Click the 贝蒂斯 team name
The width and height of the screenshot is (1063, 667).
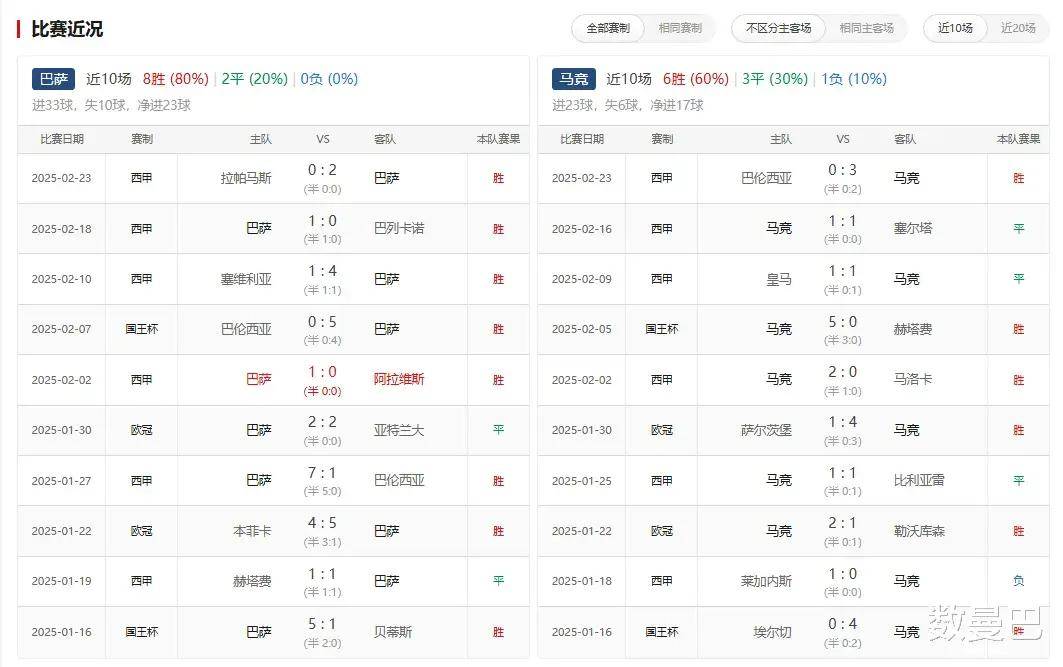point(393,632)
